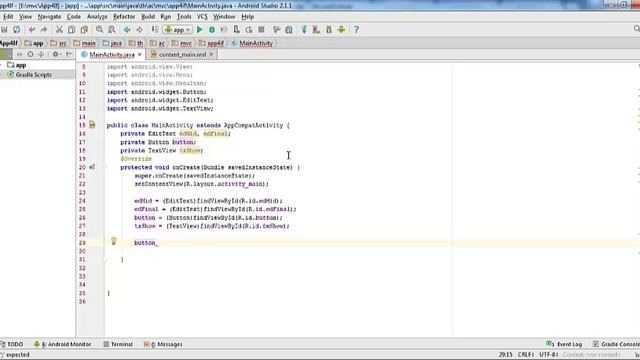Viewport: 640px width, 360px height.
Task: Click the Synchronize icon in the toolbar
Action: tap(16, 29)
